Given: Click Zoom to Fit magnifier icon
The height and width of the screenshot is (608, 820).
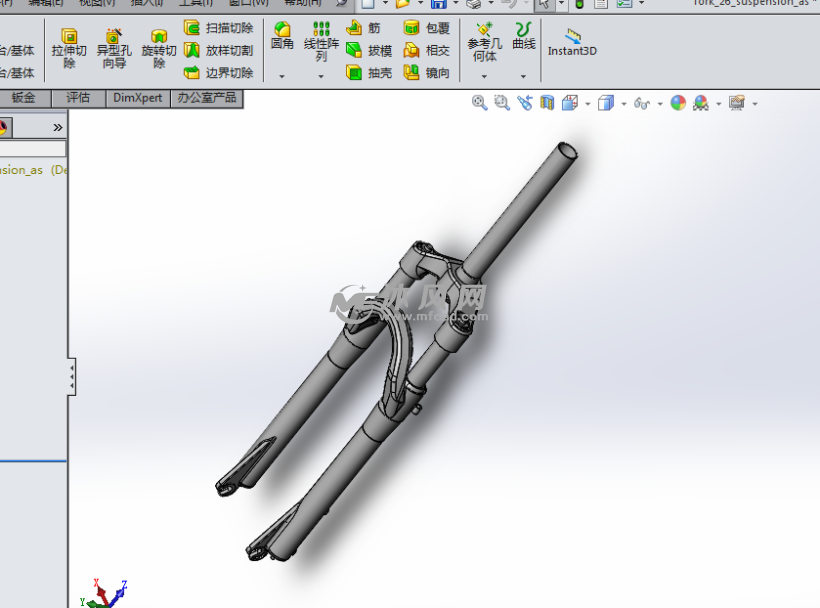Looking at the screenshot, I should [x=480, y=103].
